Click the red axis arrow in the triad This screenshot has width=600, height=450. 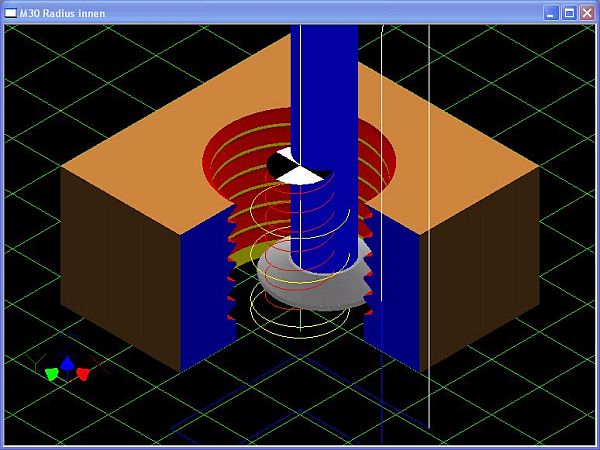(83, 374)
